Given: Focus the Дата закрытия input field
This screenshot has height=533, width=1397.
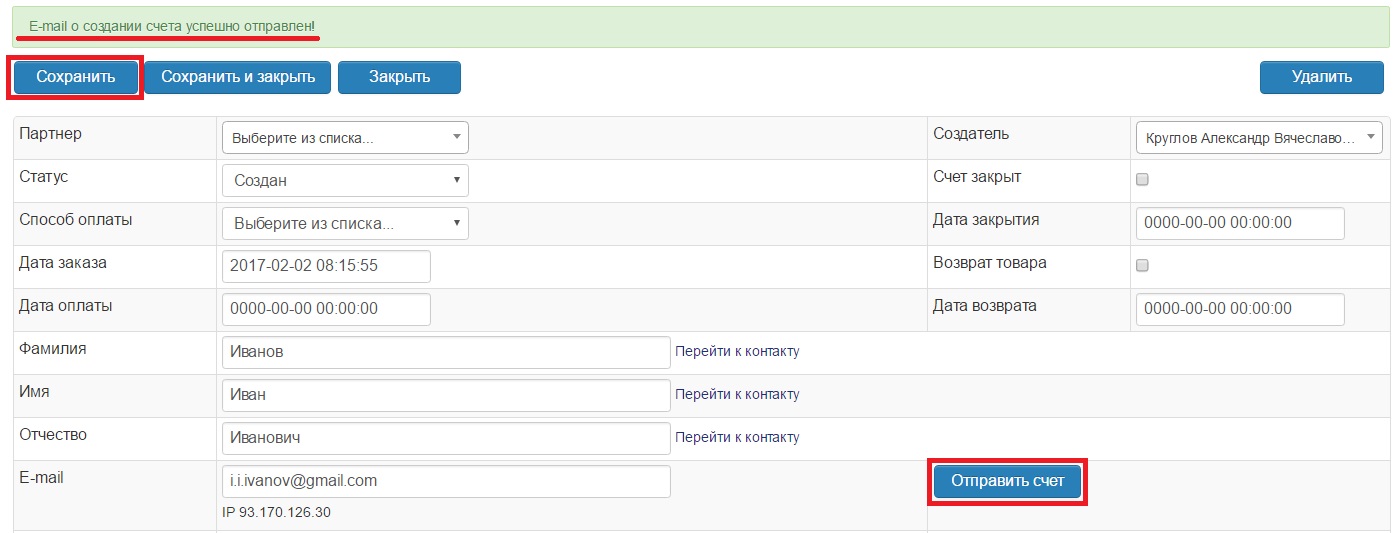Looking at the screenshot, I should [1240, 224].
